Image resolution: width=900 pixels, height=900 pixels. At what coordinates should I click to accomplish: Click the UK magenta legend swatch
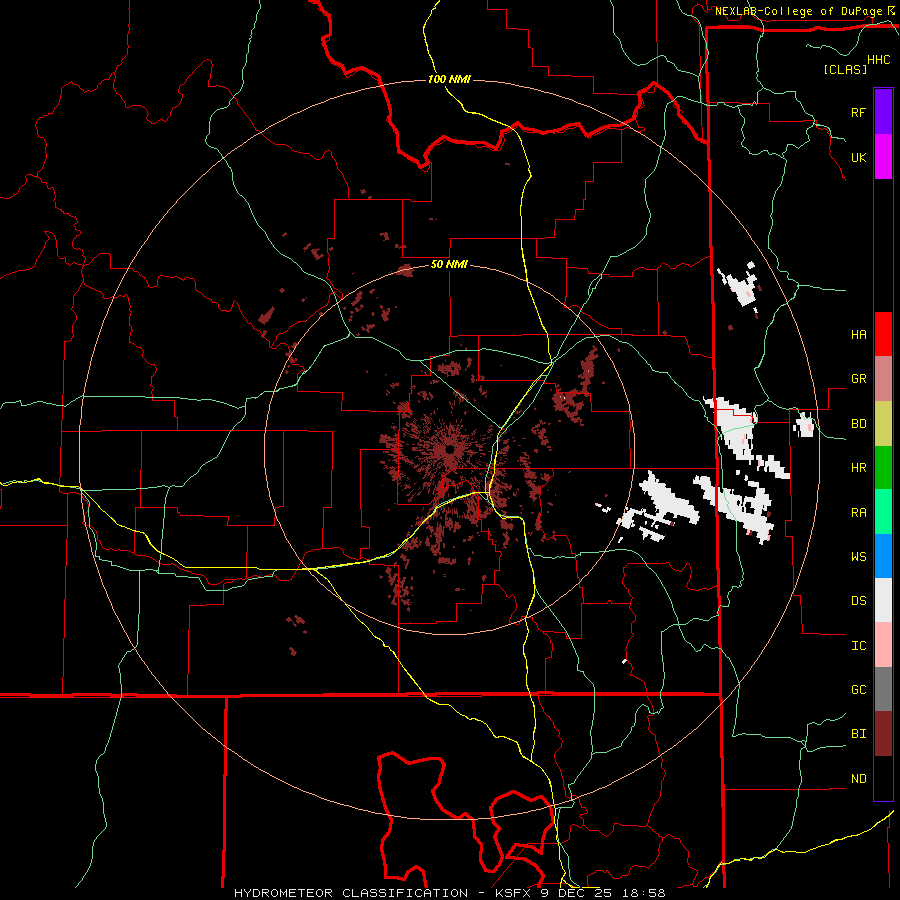tap(883, 157)
